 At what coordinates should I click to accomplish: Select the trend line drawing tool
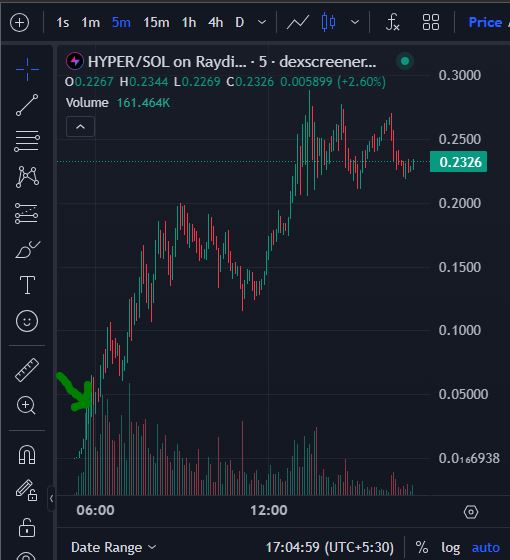(x=27, y=105)
